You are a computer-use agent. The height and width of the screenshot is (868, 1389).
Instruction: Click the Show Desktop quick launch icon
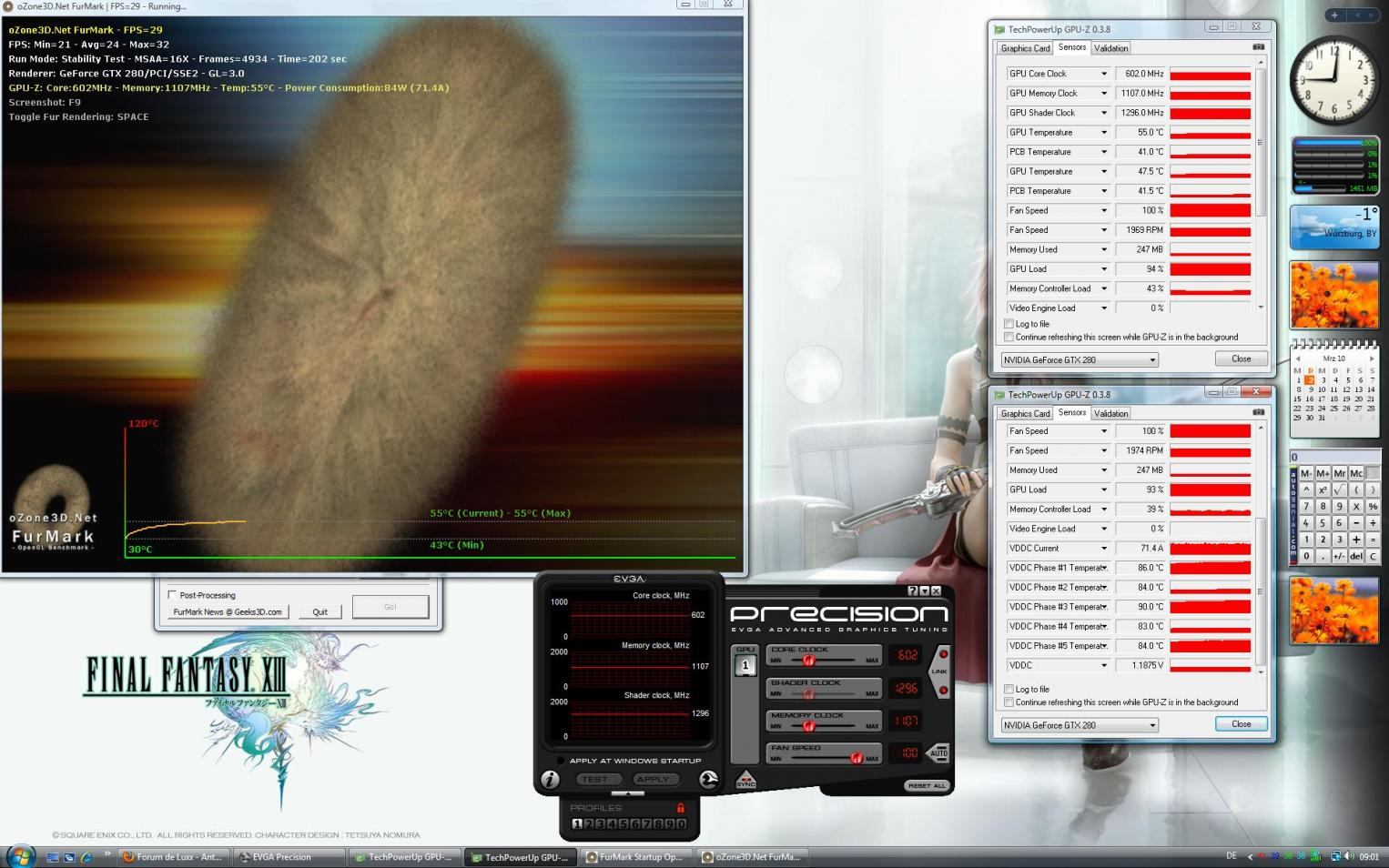click(53, 857)
